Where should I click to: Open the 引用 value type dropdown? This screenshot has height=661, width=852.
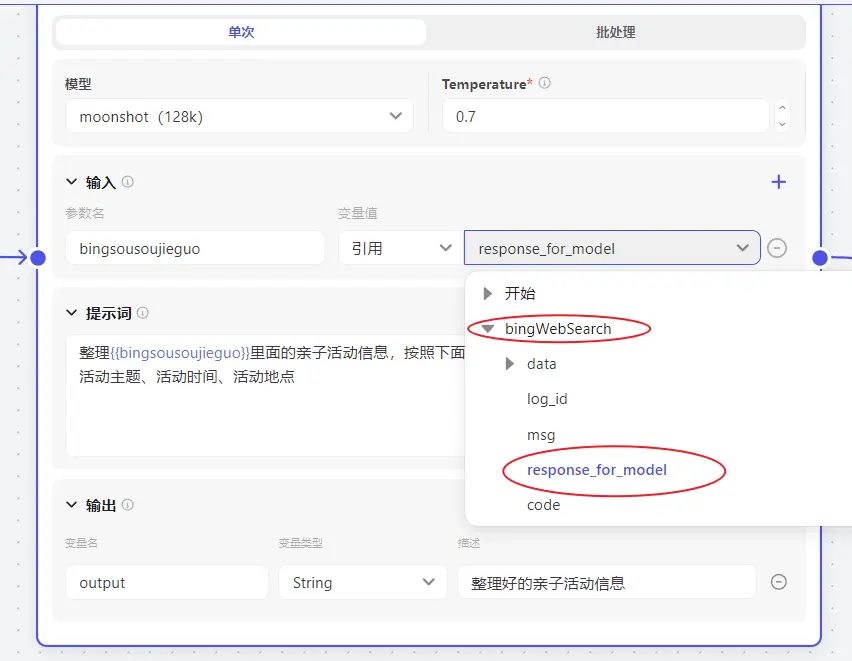(400, 248)
